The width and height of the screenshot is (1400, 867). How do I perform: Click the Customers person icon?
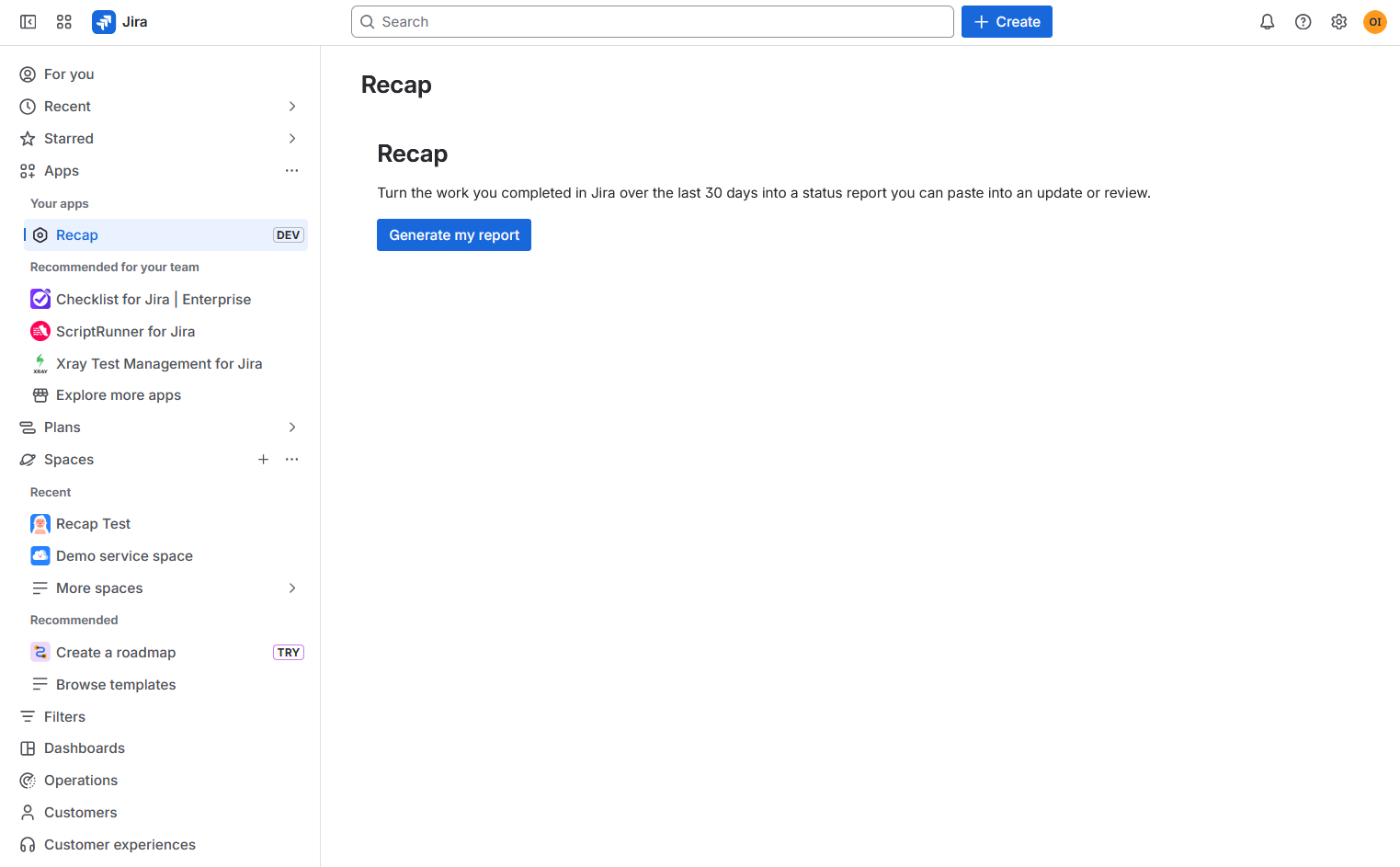(28, 813)
